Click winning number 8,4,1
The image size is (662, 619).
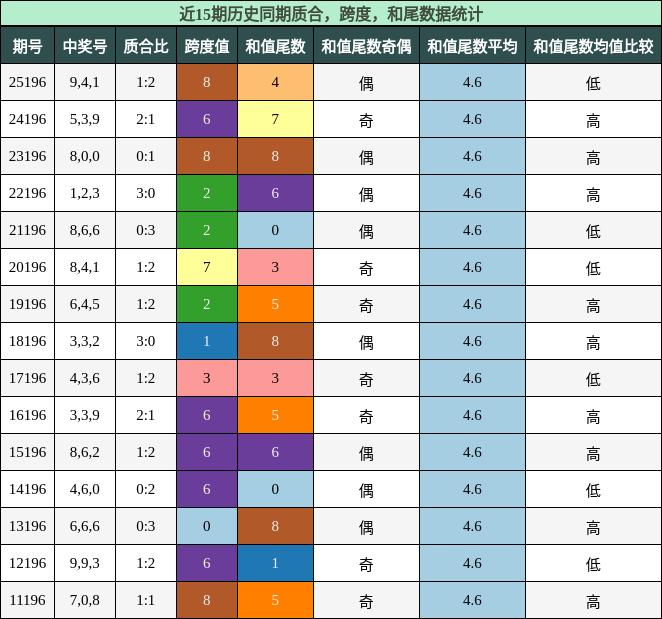point(85,267)
